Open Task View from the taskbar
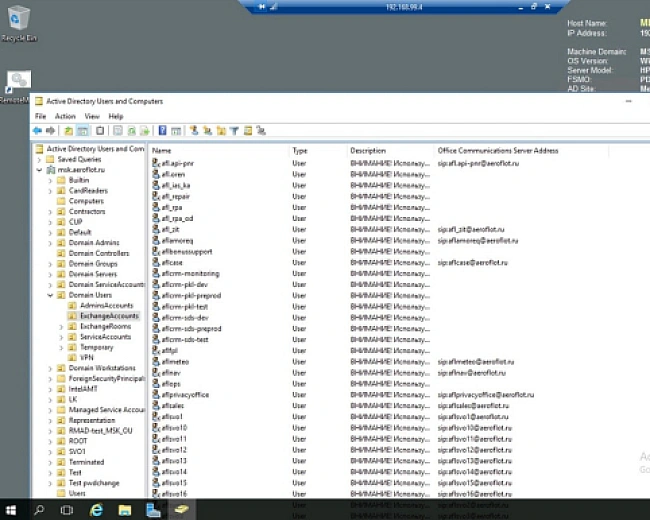 click(x=67, y=510)
